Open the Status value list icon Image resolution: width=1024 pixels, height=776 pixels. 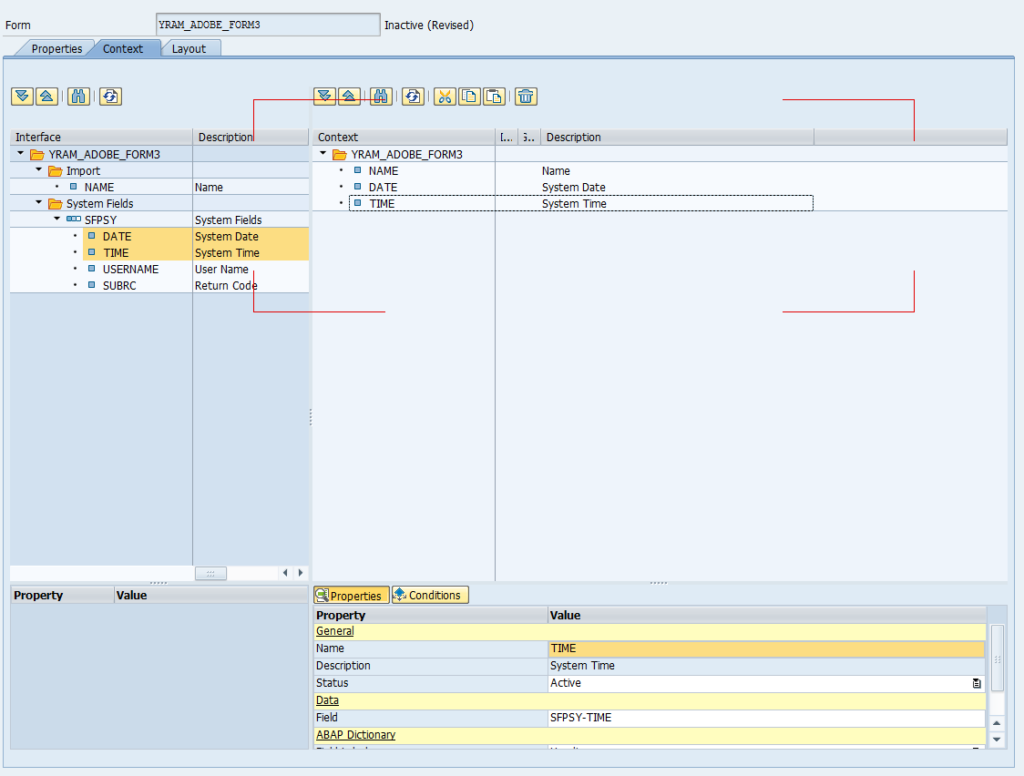[976, 683]
